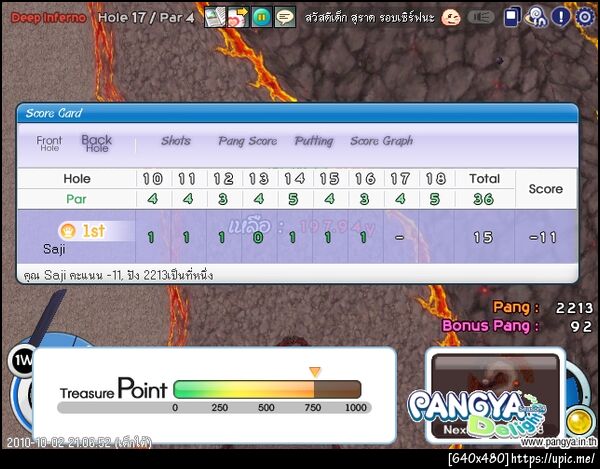Viewport: 600px width, 469px height.
Task: Open the Pang Score tab
Action: pyautogui.click(x=248, y=141)
